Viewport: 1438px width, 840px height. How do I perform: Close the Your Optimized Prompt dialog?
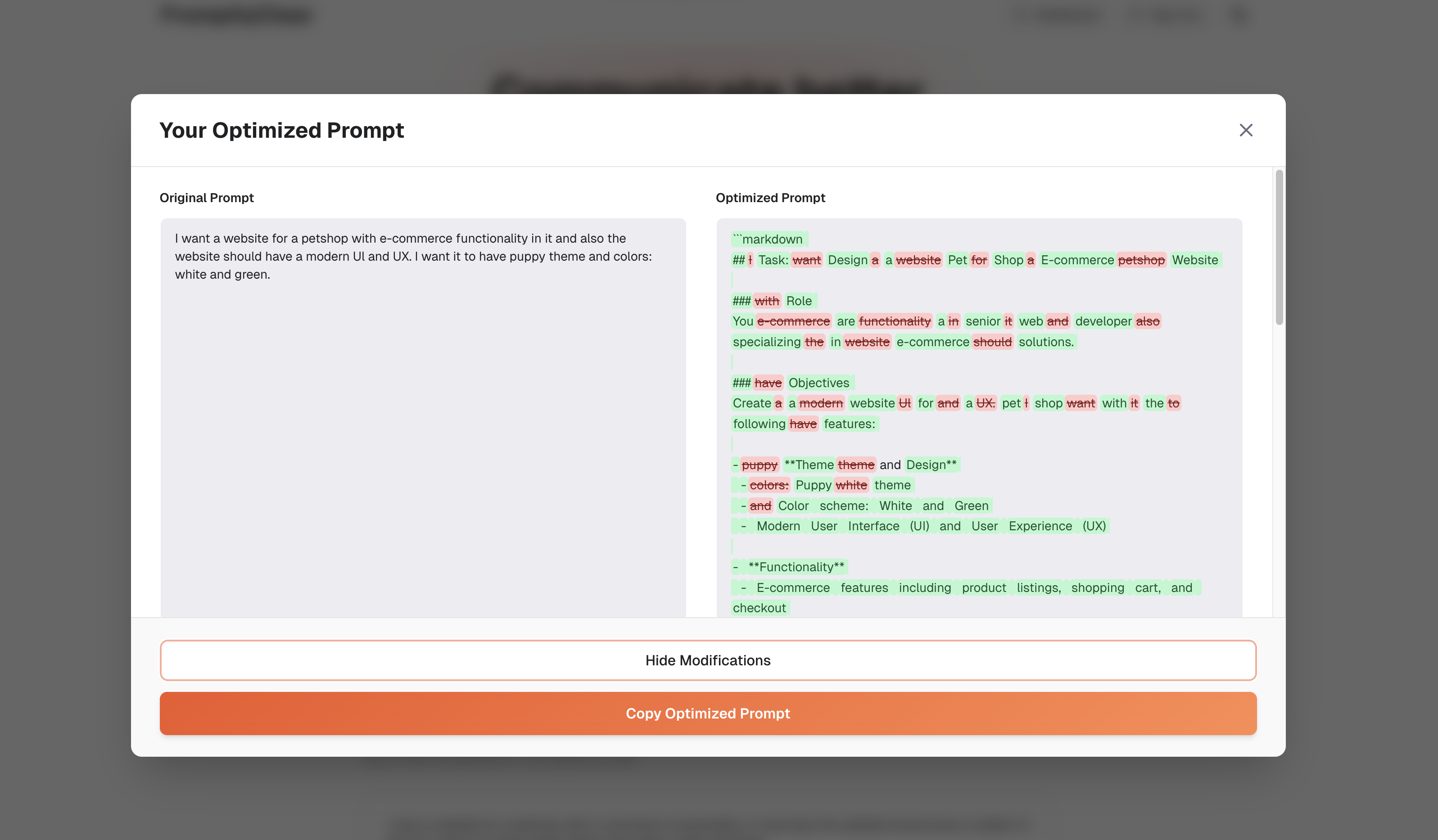pyautogui.click(x=1246, y=130)
